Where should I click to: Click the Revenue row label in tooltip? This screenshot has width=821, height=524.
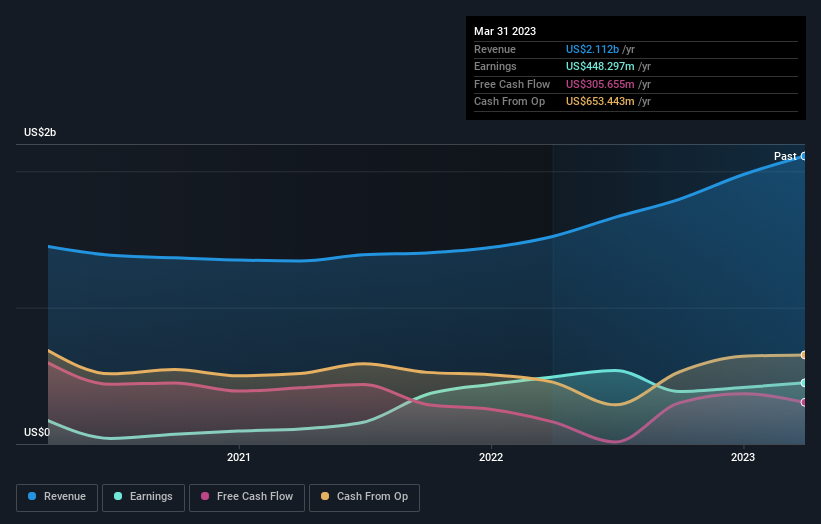click(495, 49)
